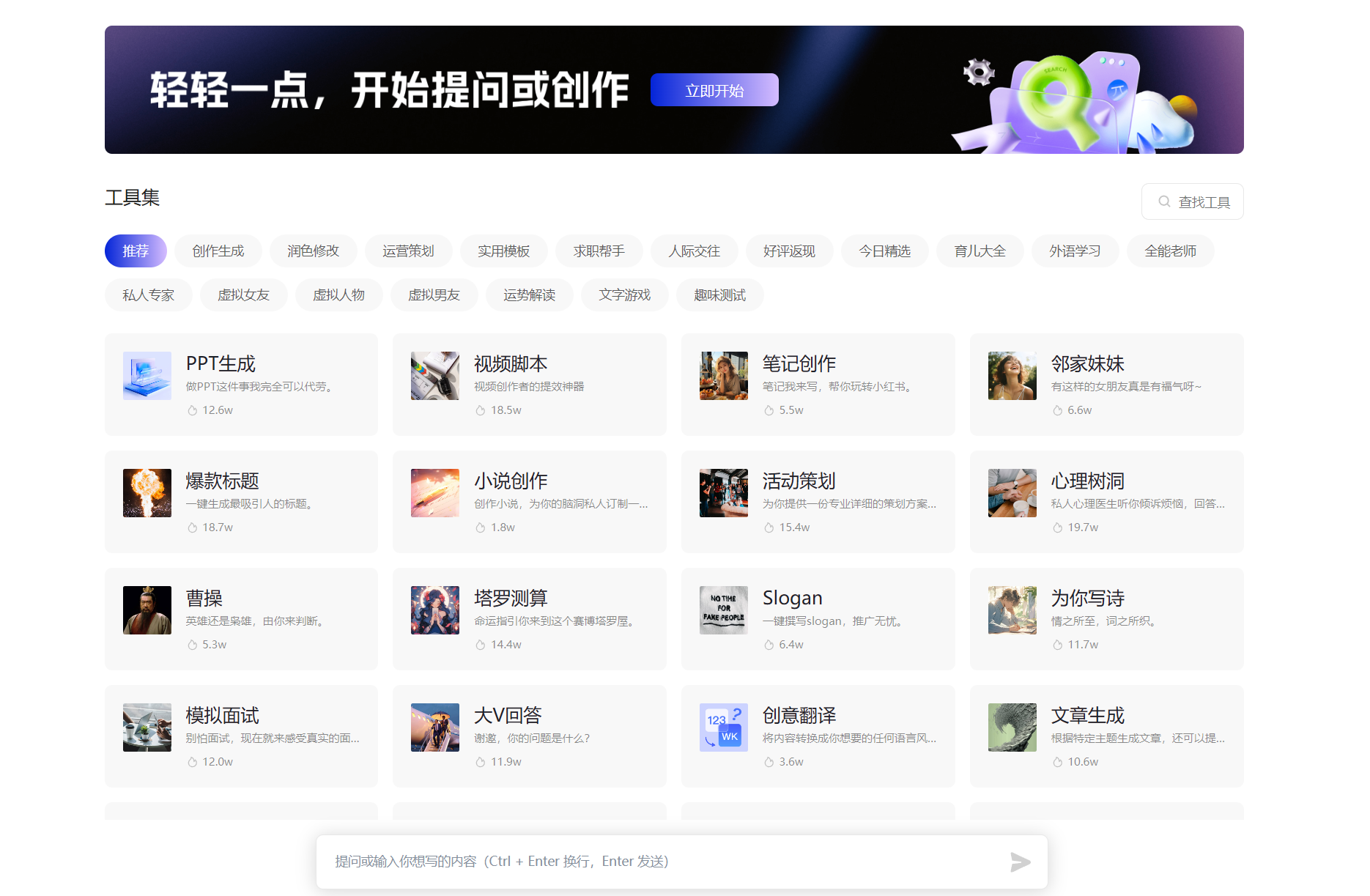Viewport: 1370px width, 896px height.
Task: Click the 心理树洞 thumbnail
Action: pos(1012,493)
